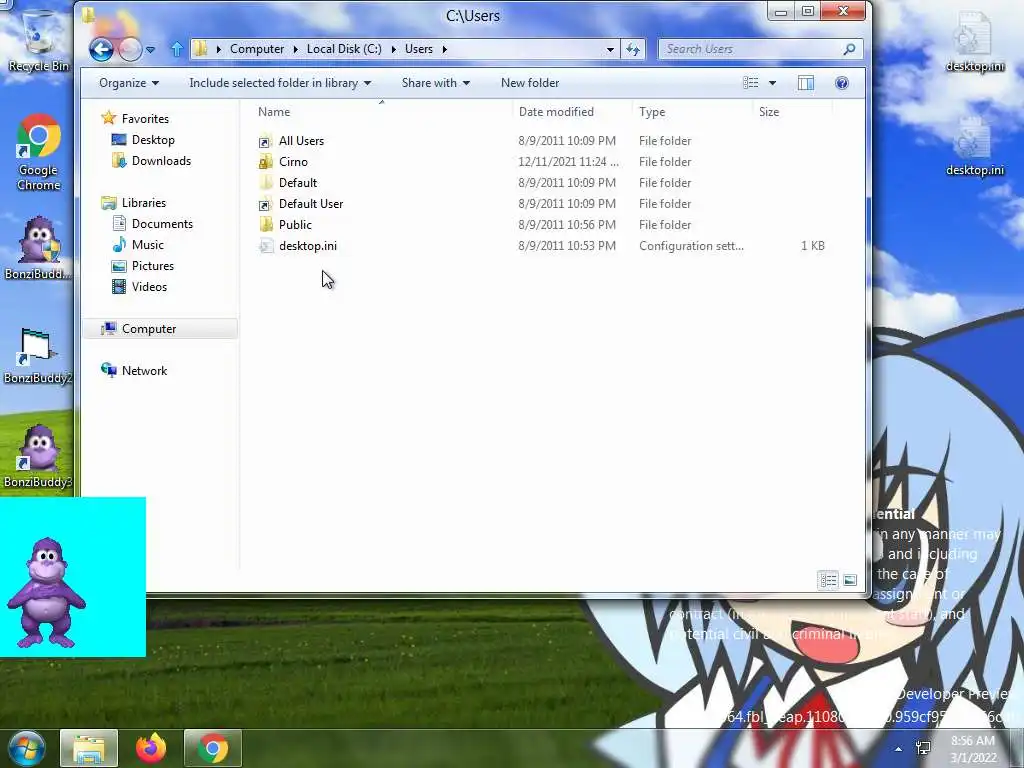Click the Favorites star in navigation pane
The image size is (1024, 768).
[x=108, y=118]
